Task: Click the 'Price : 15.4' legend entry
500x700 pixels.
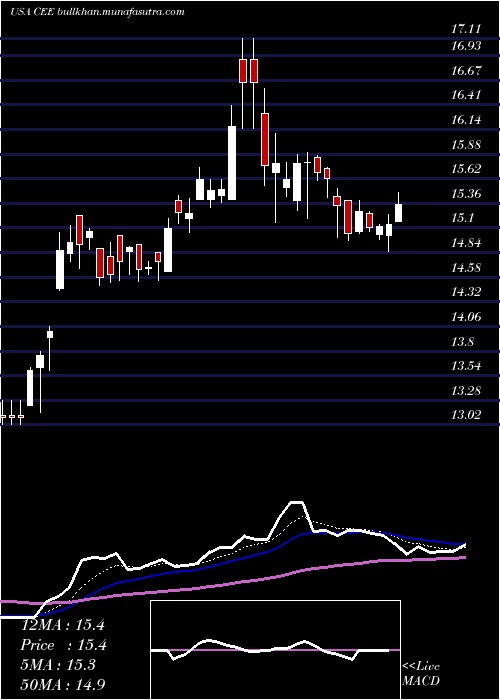Action: pos(62,645)
